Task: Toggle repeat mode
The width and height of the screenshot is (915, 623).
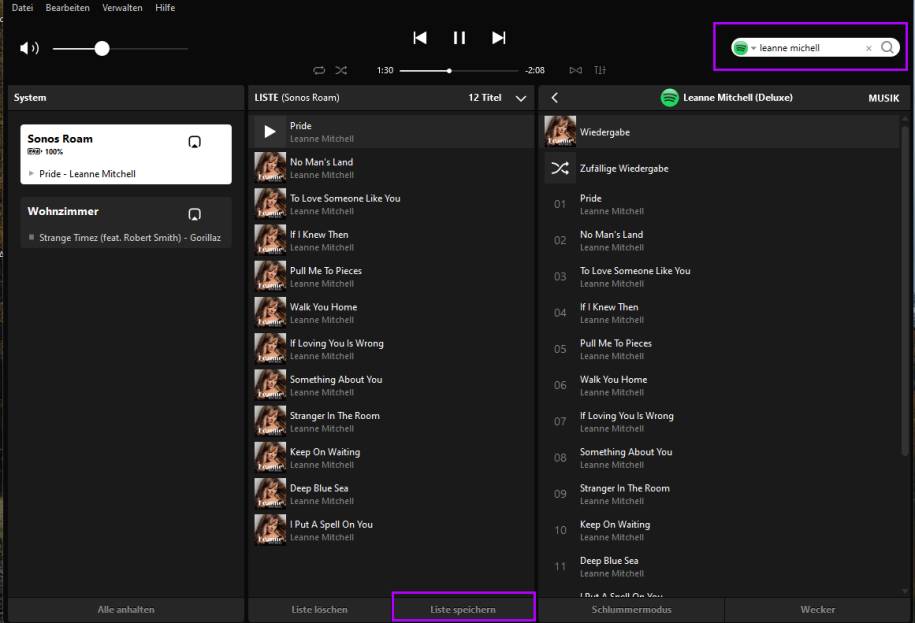Action: 319,70
